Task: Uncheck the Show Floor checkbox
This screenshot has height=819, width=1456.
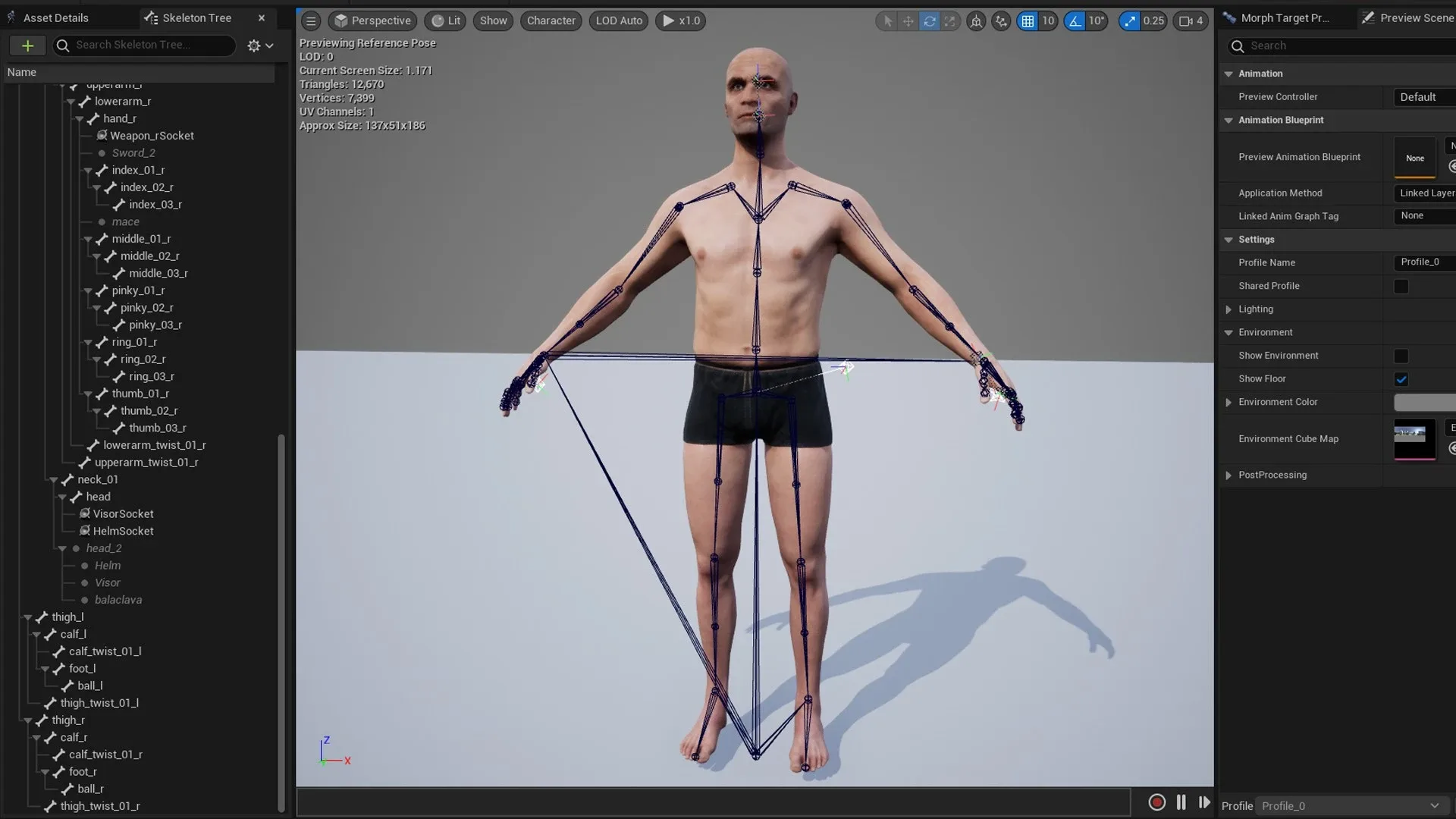Action: click(1401, 379)
